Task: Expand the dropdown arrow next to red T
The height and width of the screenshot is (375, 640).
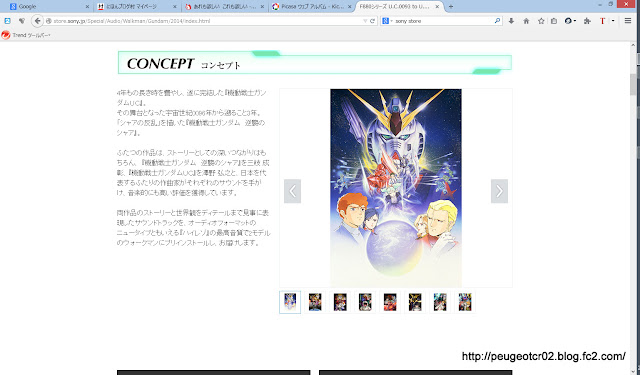Action: (613, 21)
